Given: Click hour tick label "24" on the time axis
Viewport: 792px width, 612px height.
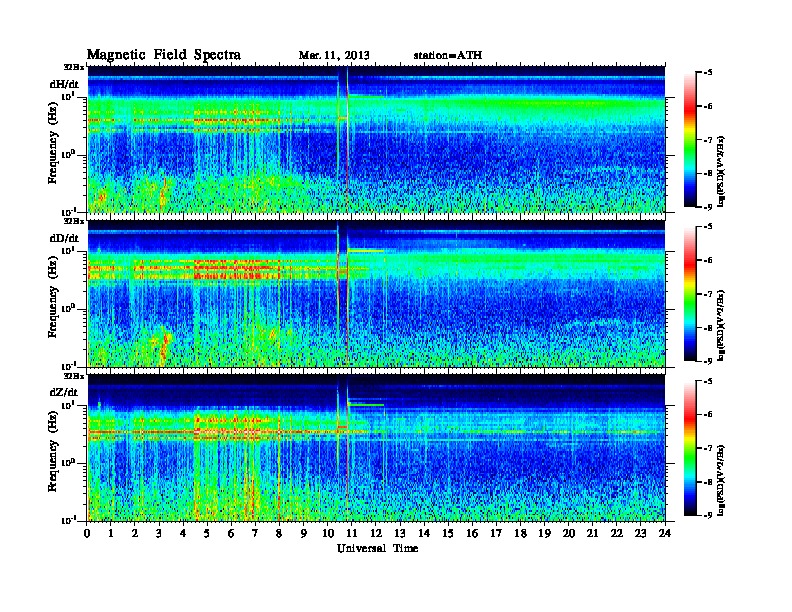Looking at the screenshot, I should coord(665,533).
